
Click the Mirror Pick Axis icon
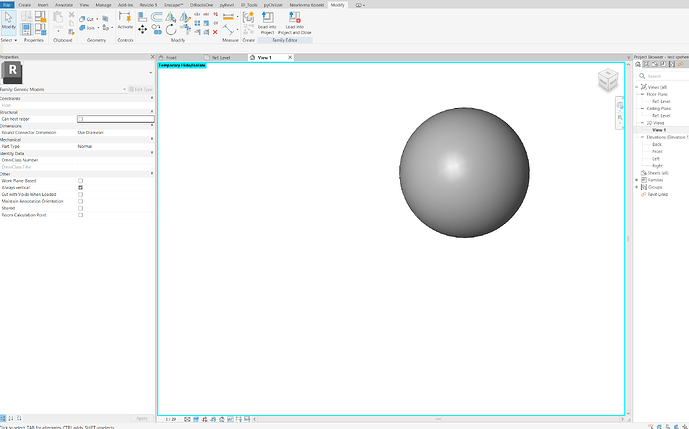pos(170,17)
